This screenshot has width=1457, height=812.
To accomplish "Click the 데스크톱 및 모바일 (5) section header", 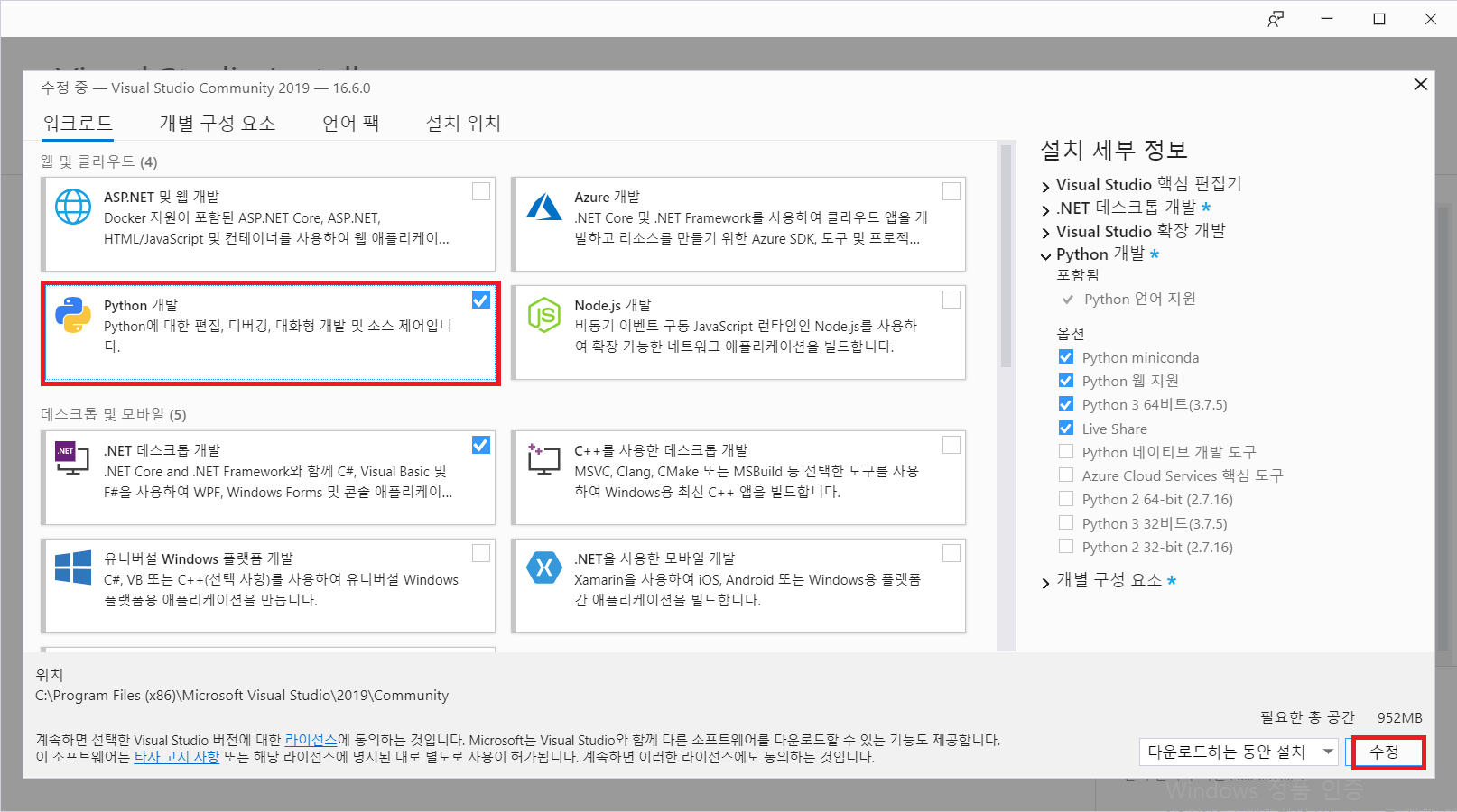I will tap(114, 414).
